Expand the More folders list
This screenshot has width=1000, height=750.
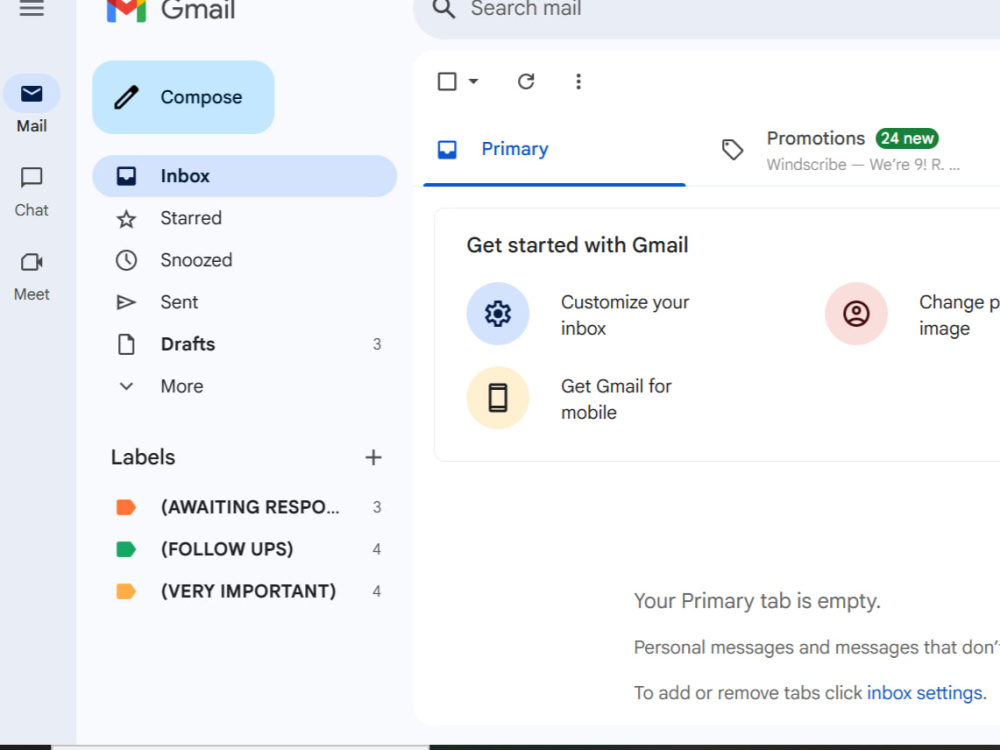[x=244, y=386]
